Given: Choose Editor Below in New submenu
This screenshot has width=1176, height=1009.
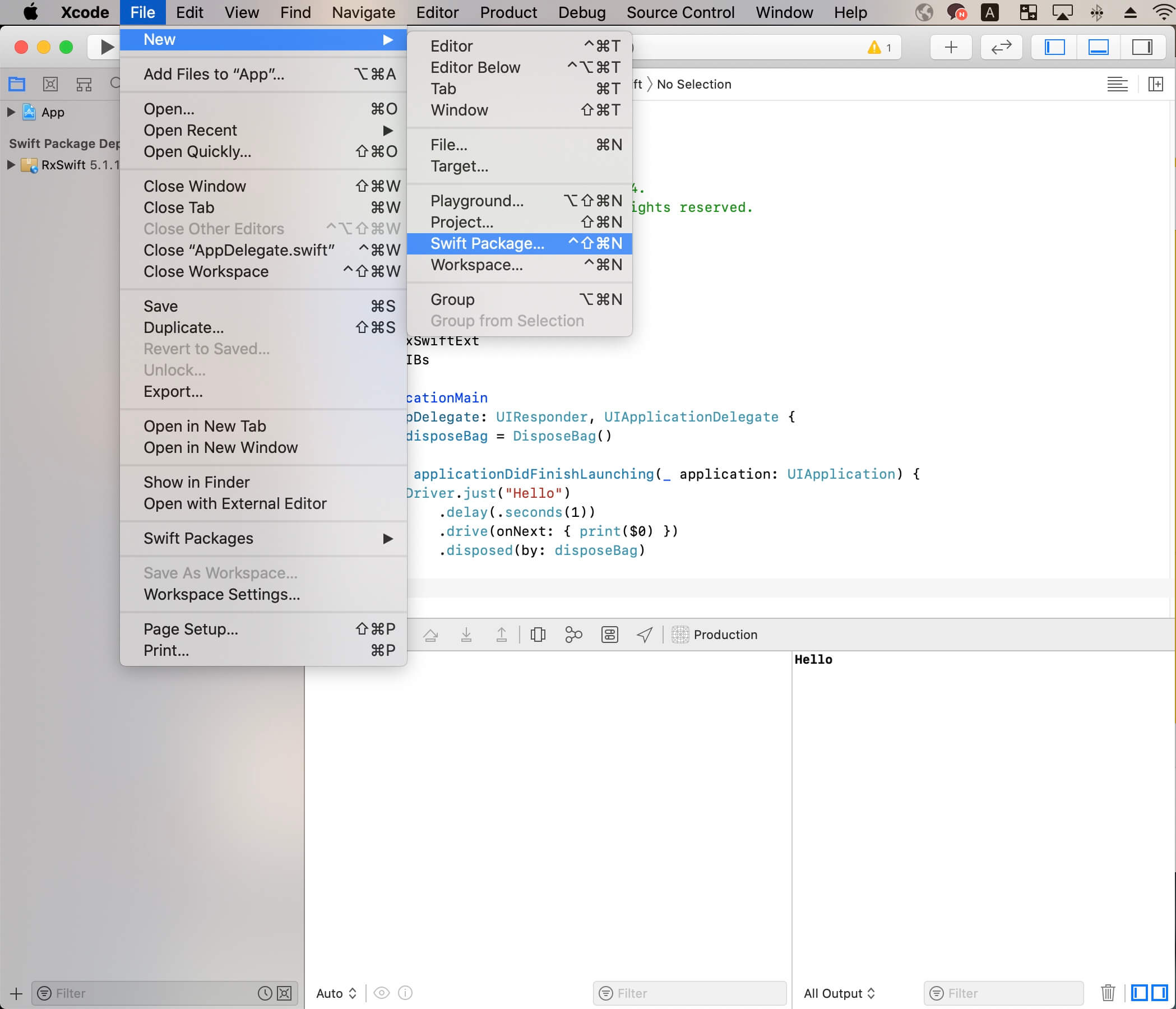Looking at the screenshot, I should [519, 67].
